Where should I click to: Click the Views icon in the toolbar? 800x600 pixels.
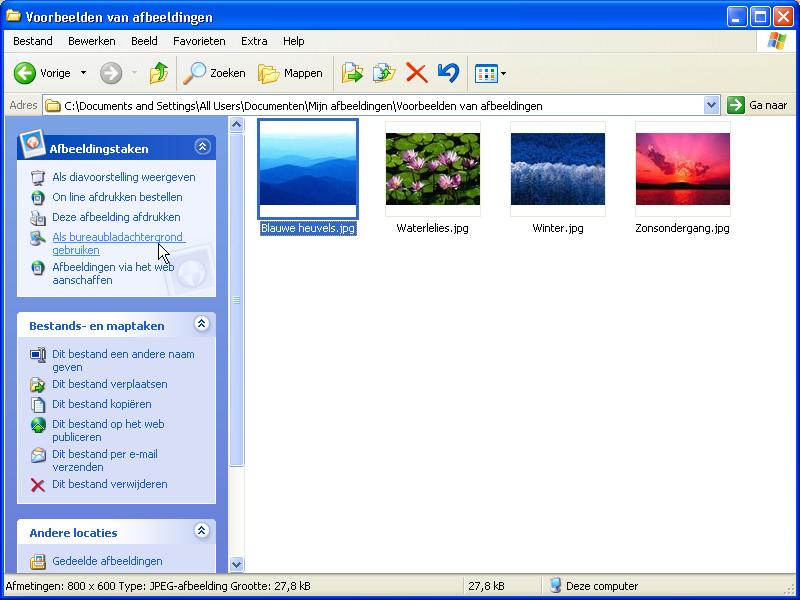pos(489,72)
